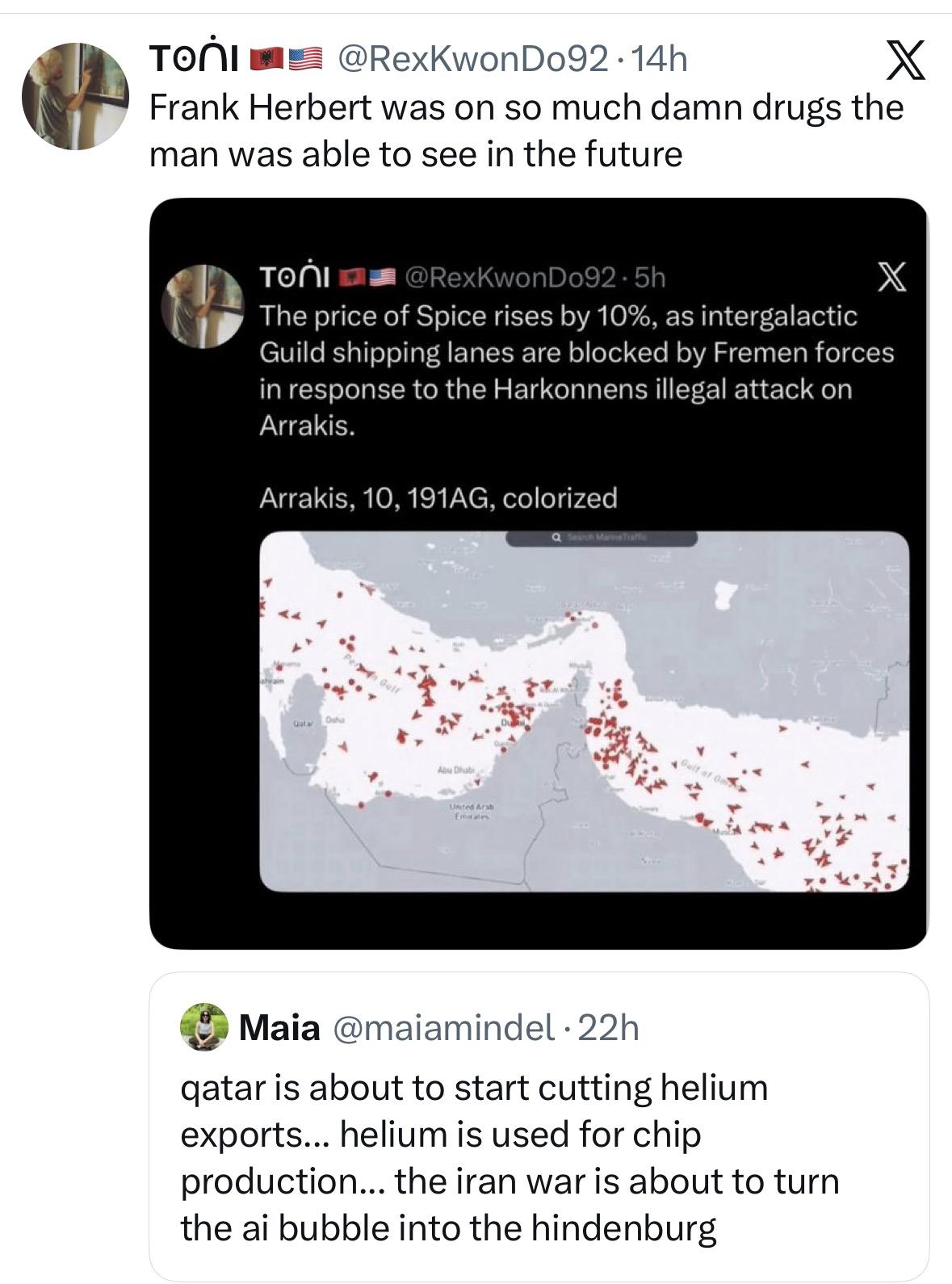The height and width of the screenshot is (1284, 952).
Task: Click the X logo inside embedded screenshot
Action: tap(891, 278)
